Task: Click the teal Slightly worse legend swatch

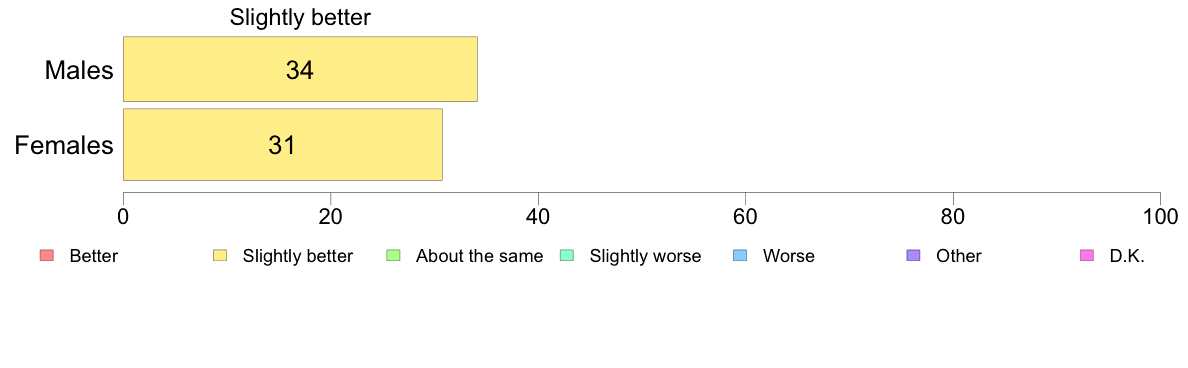Action: (x=566, y=256)
